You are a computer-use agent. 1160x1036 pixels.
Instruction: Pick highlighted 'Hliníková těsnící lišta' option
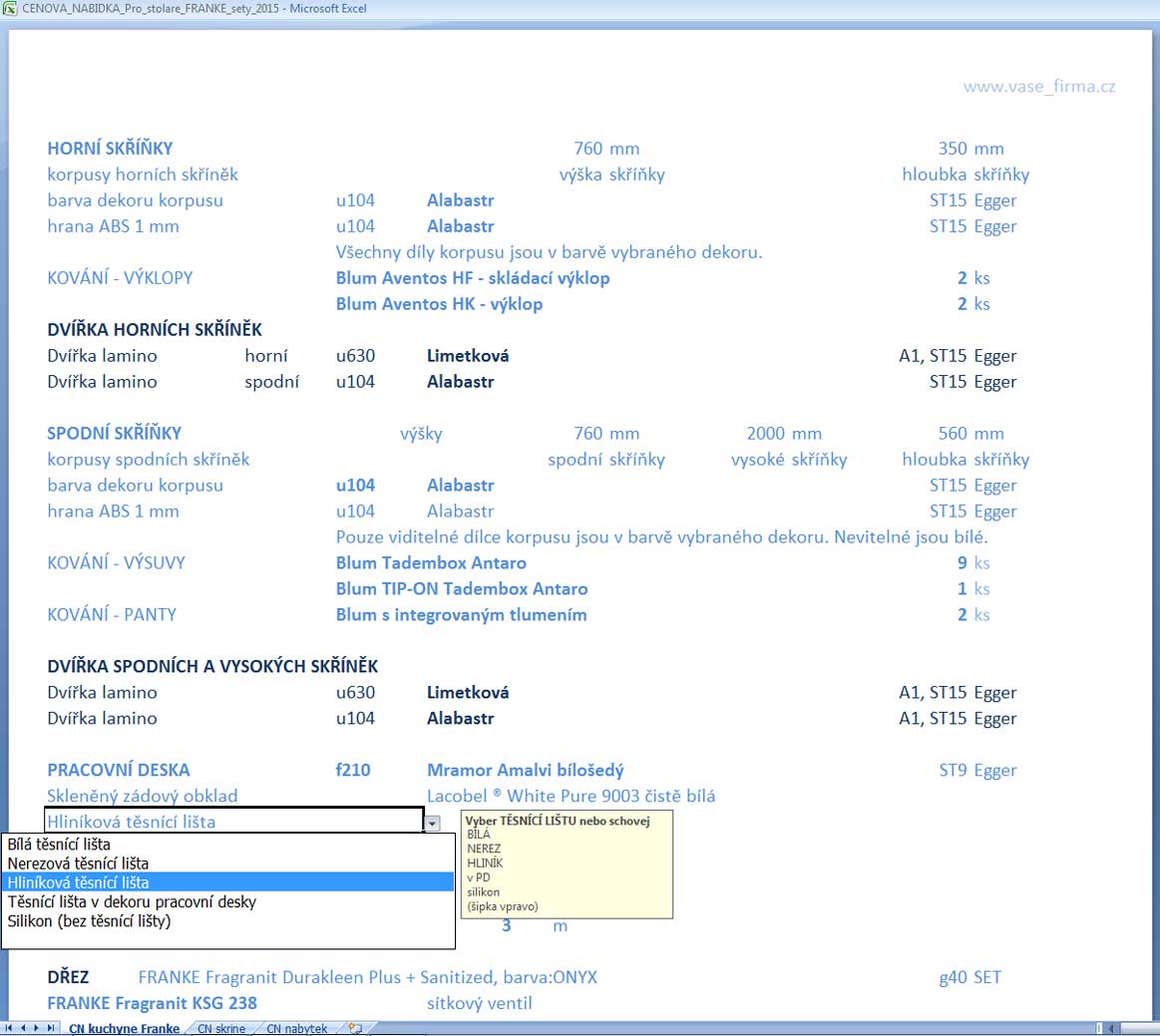click(227, 882)
